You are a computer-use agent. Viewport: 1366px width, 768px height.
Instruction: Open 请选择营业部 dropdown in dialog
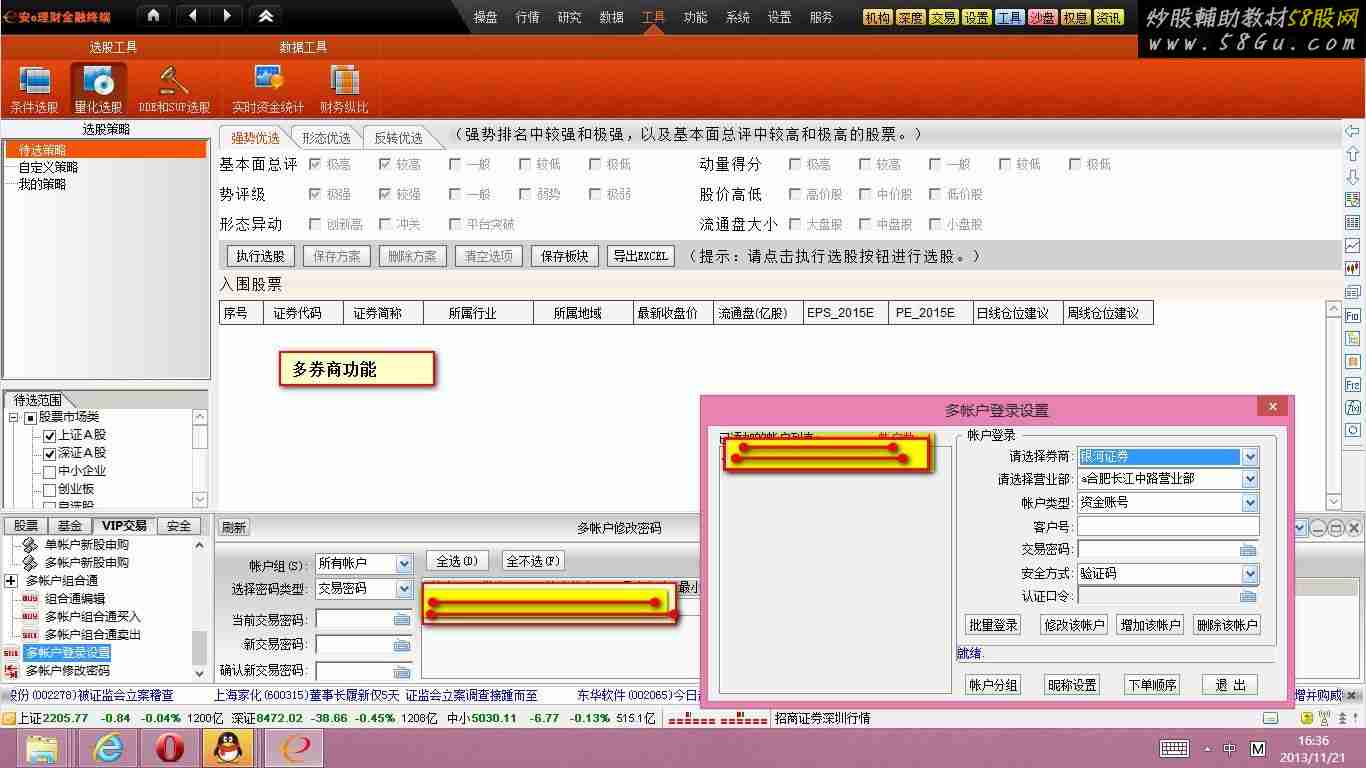tap(1249, 479)
